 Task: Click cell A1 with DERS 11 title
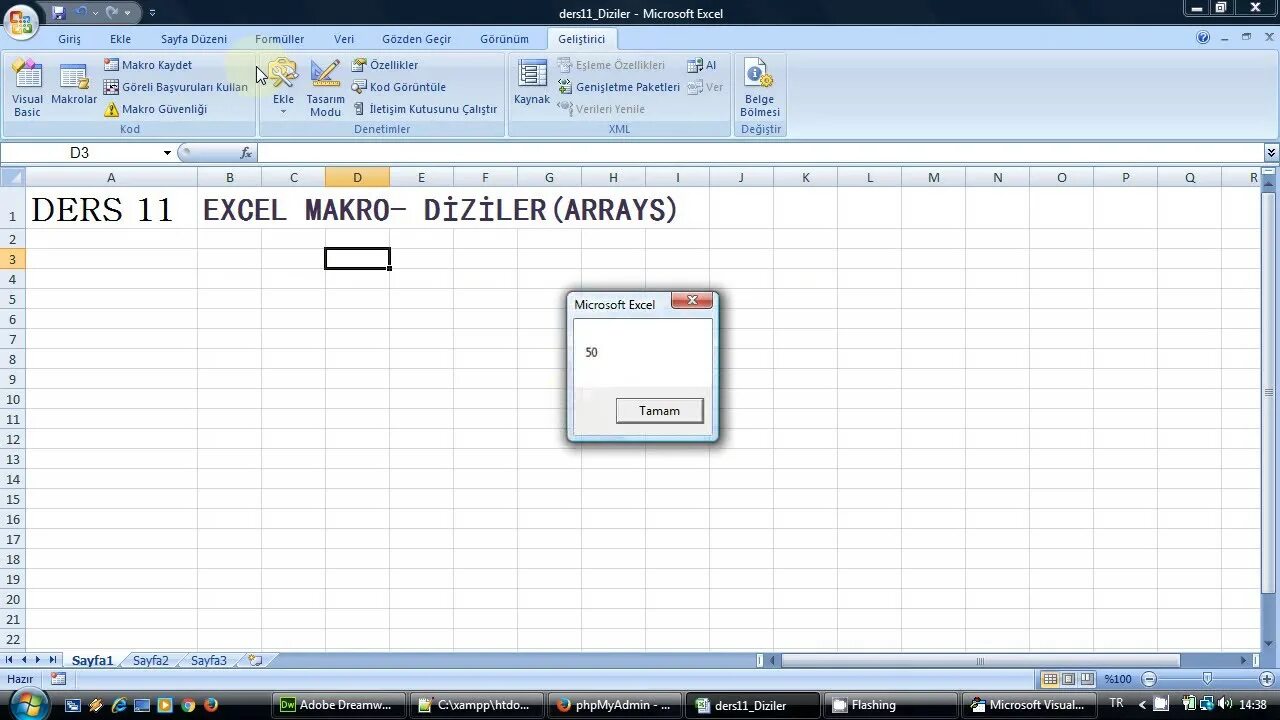pos(111,210)
